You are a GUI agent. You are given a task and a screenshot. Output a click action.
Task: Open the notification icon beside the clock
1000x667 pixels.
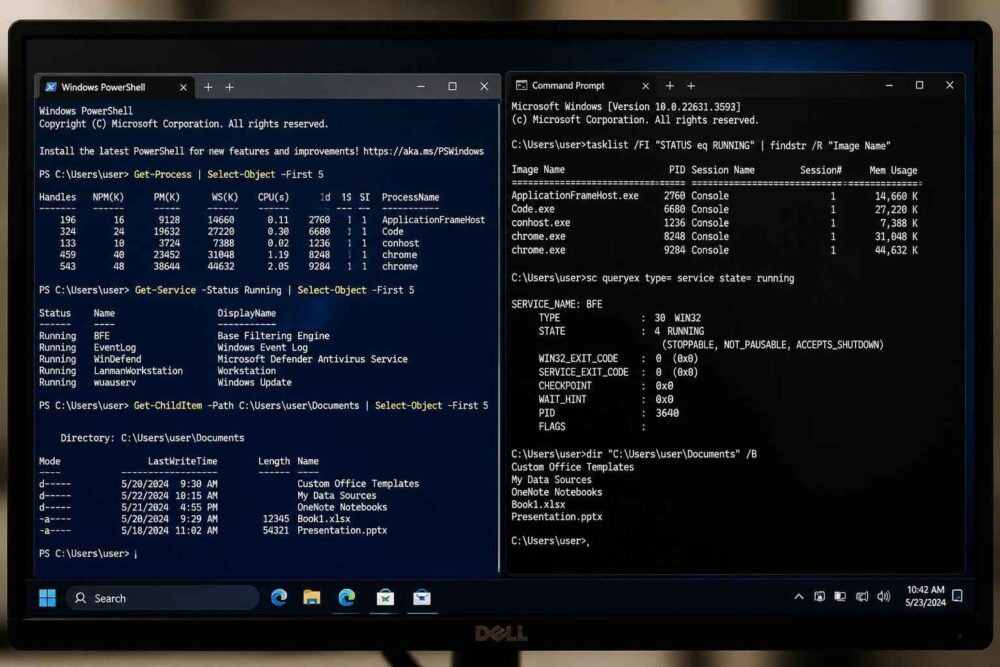click(957, 596)
